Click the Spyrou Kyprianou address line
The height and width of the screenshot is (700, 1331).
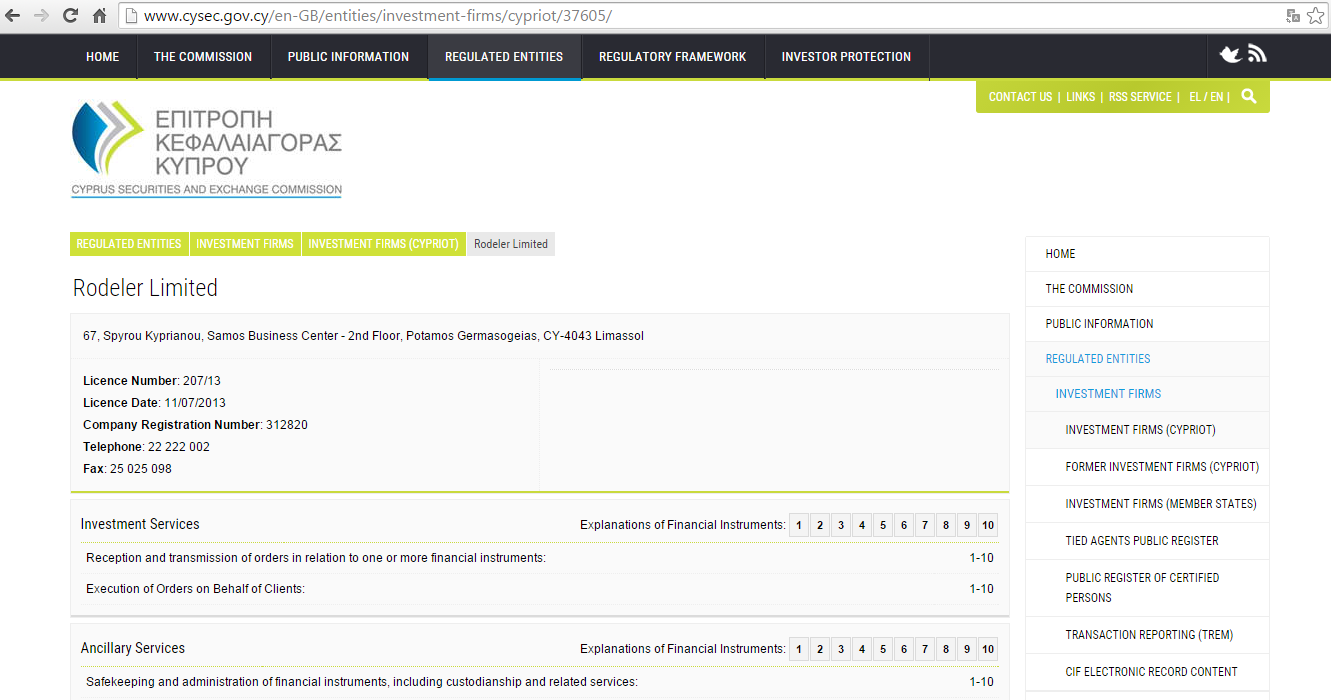coord(363,336)
